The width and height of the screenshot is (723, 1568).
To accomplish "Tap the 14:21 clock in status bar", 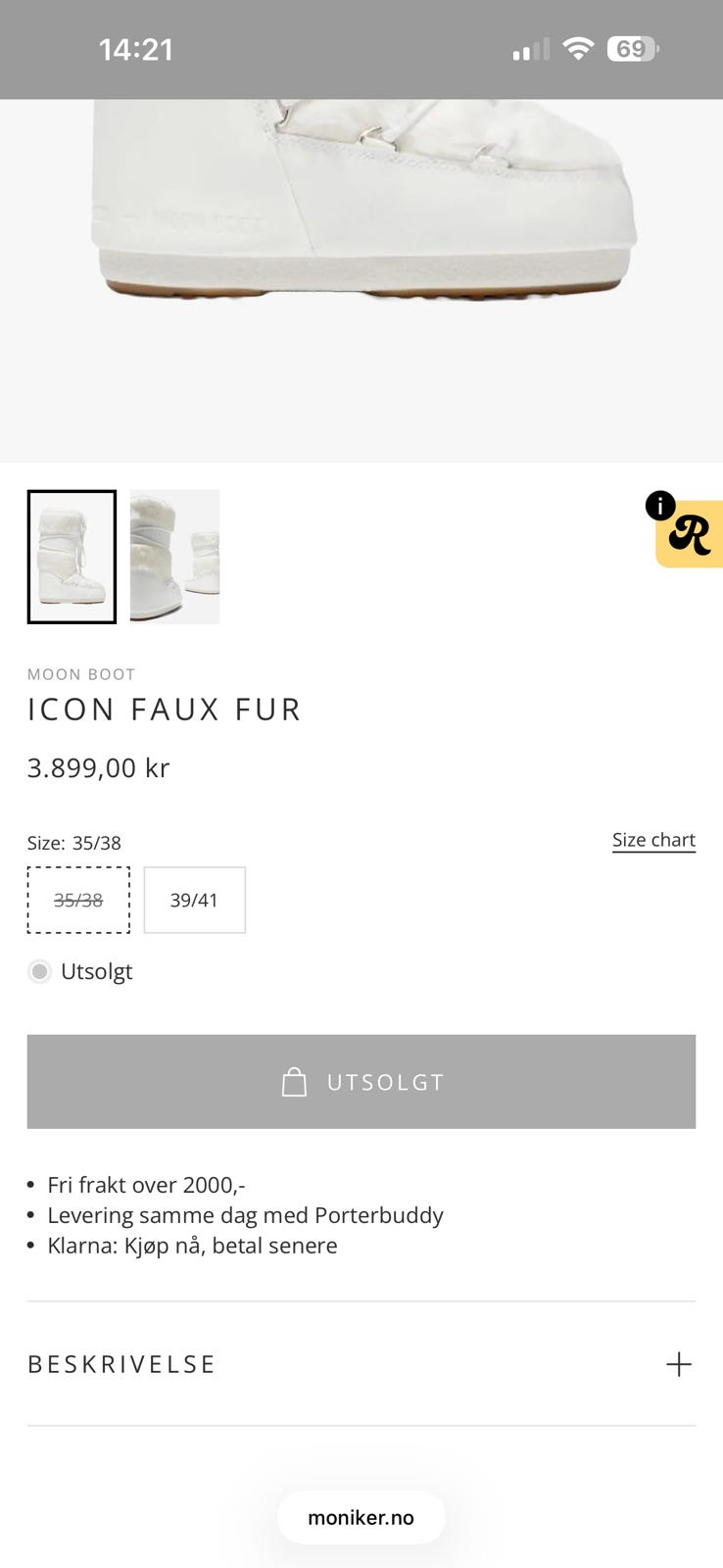I will tap(136, 50).
